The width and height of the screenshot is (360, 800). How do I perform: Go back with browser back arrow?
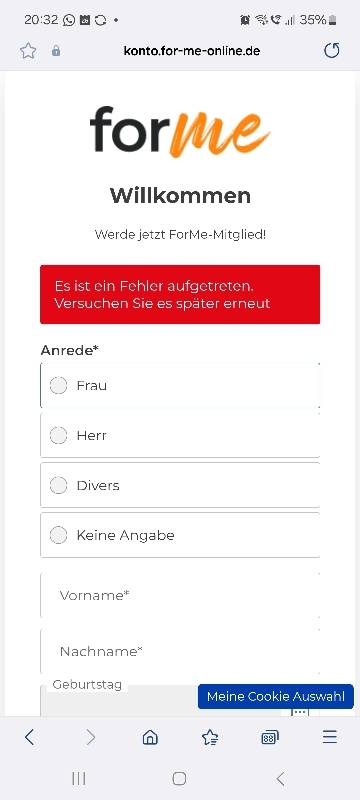(x=30, y=737)
